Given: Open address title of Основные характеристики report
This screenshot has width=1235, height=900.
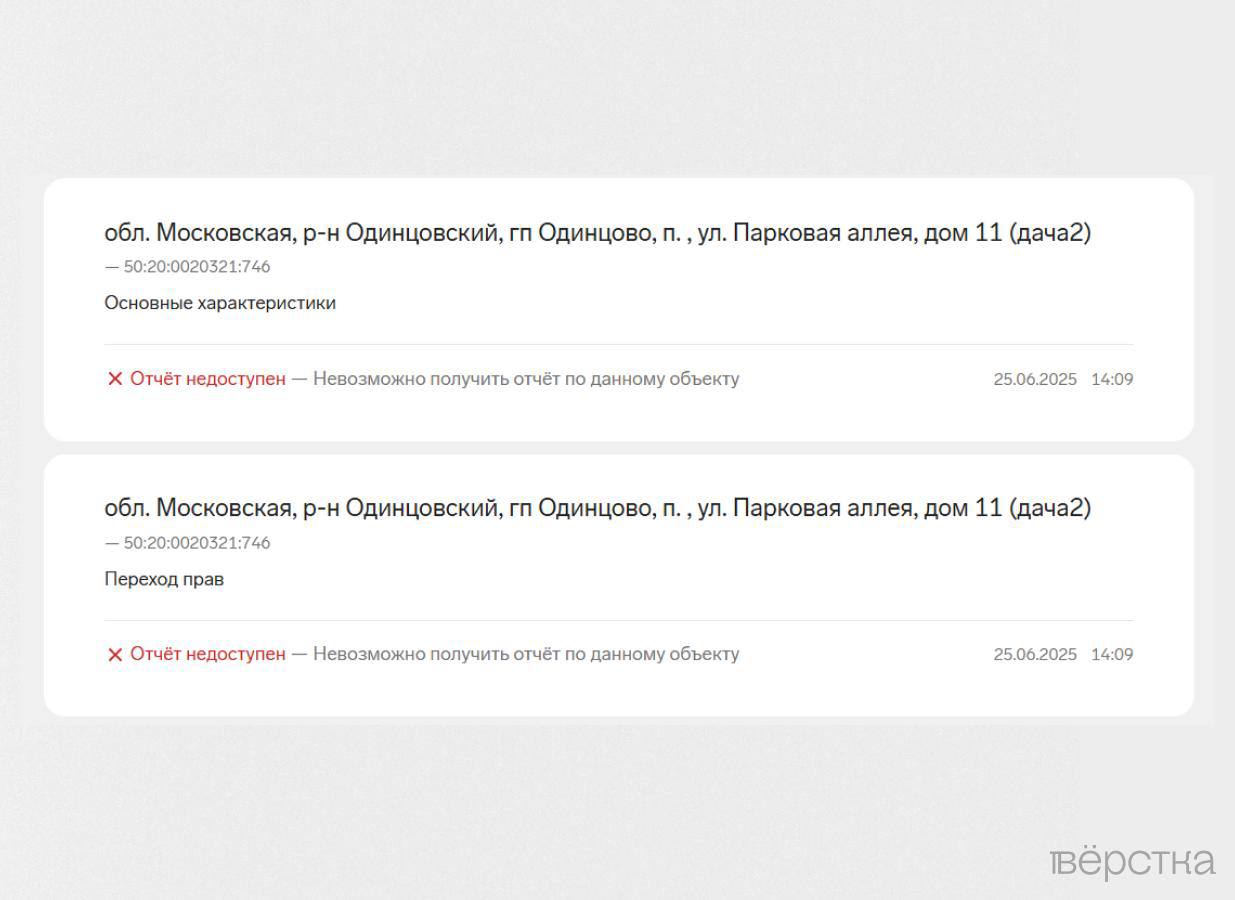Looking at the screenshot, I should point(597,233).
